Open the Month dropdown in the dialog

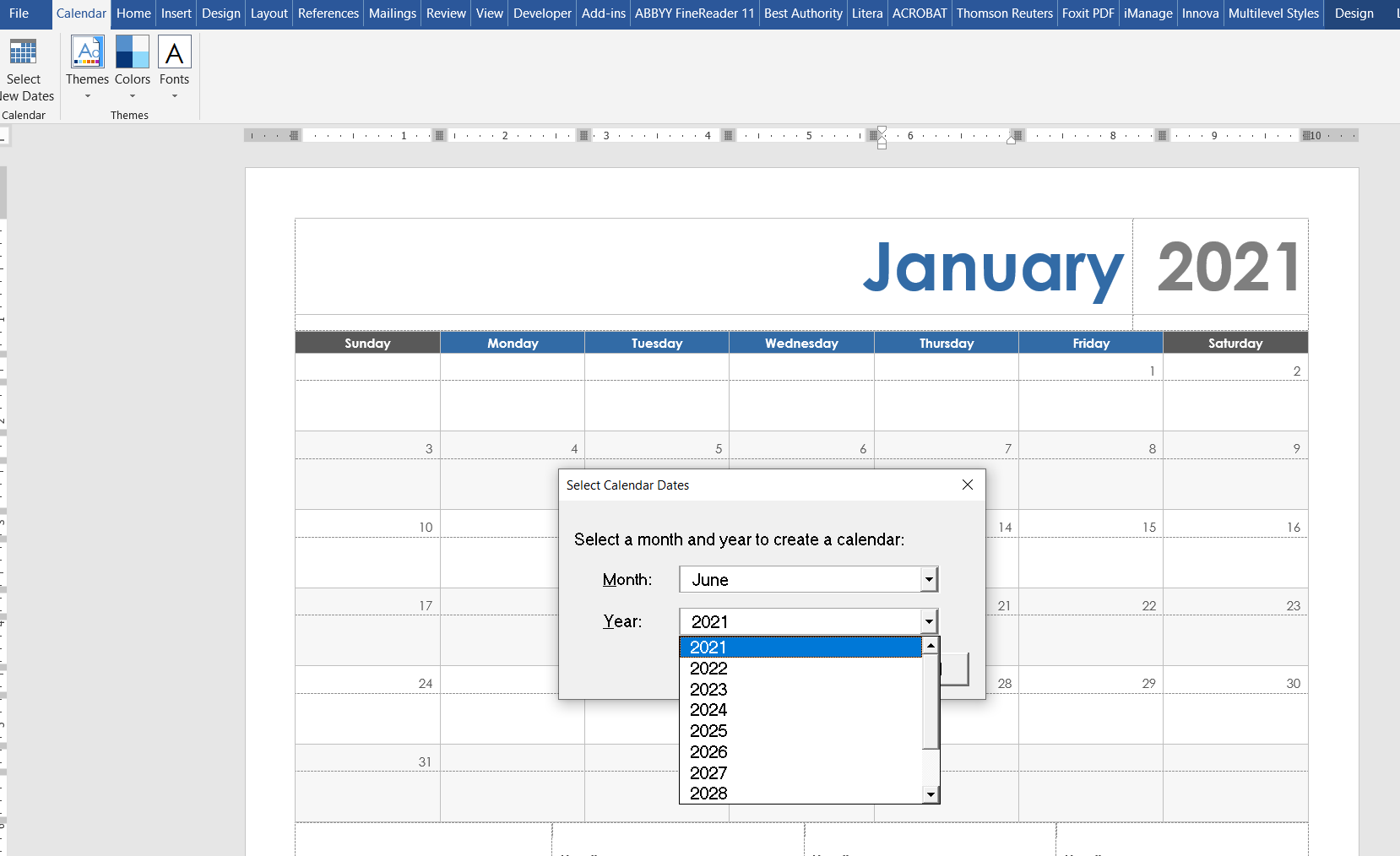tap(928, 579)
